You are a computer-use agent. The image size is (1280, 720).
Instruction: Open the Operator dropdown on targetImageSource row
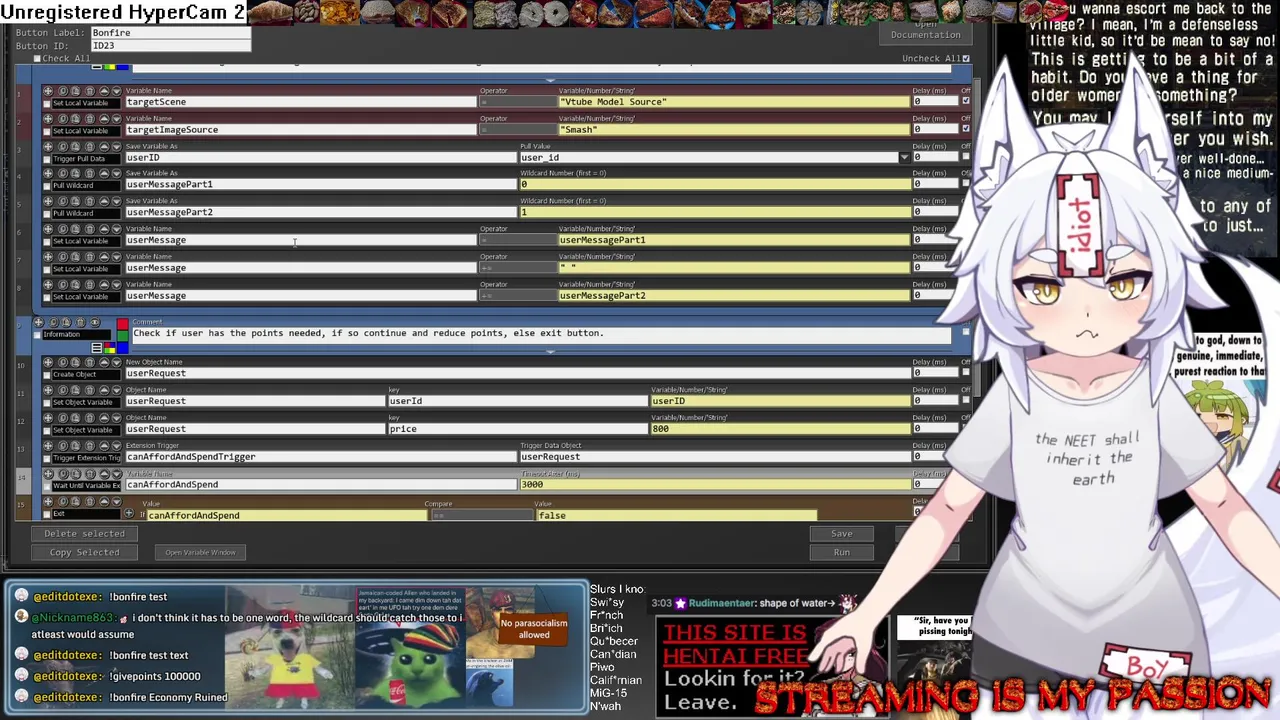click(516, 129)
